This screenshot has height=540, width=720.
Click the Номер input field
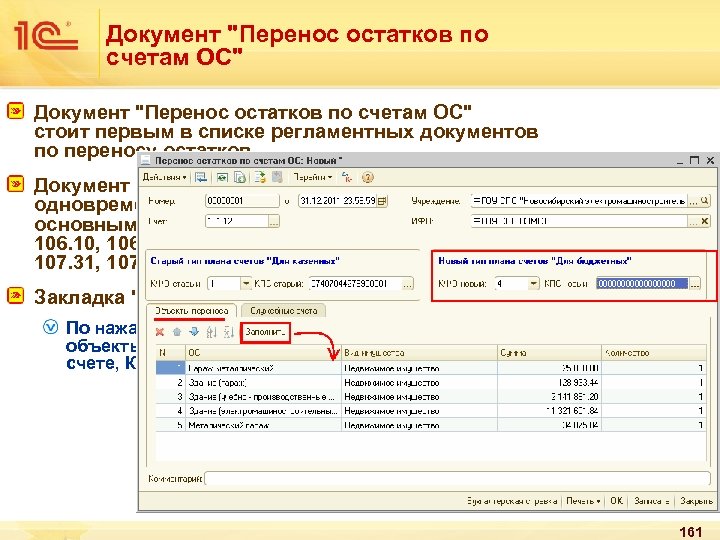click(x=242, y=201)
